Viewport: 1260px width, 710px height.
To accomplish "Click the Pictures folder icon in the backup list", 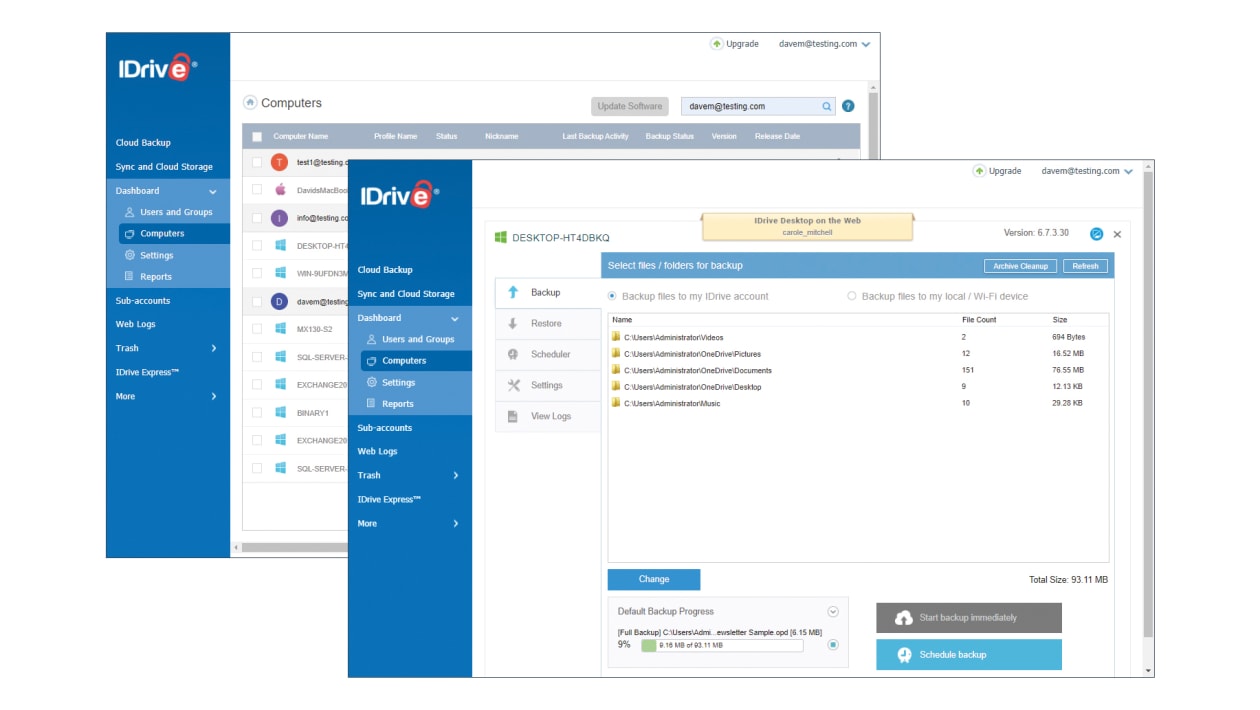I will pos(616,353).
